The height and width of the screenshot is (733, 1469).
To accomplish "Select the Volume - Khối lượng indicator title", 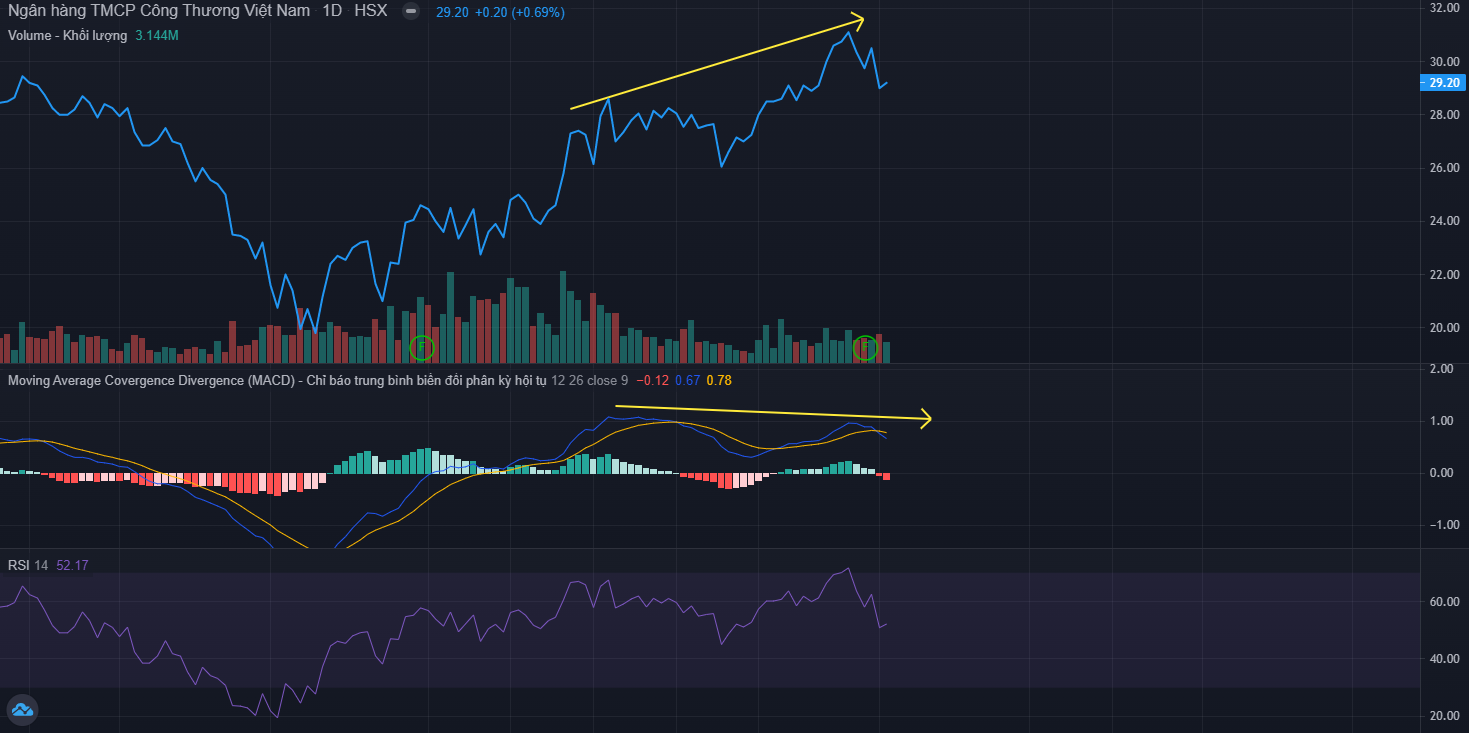I will point(67,35).
